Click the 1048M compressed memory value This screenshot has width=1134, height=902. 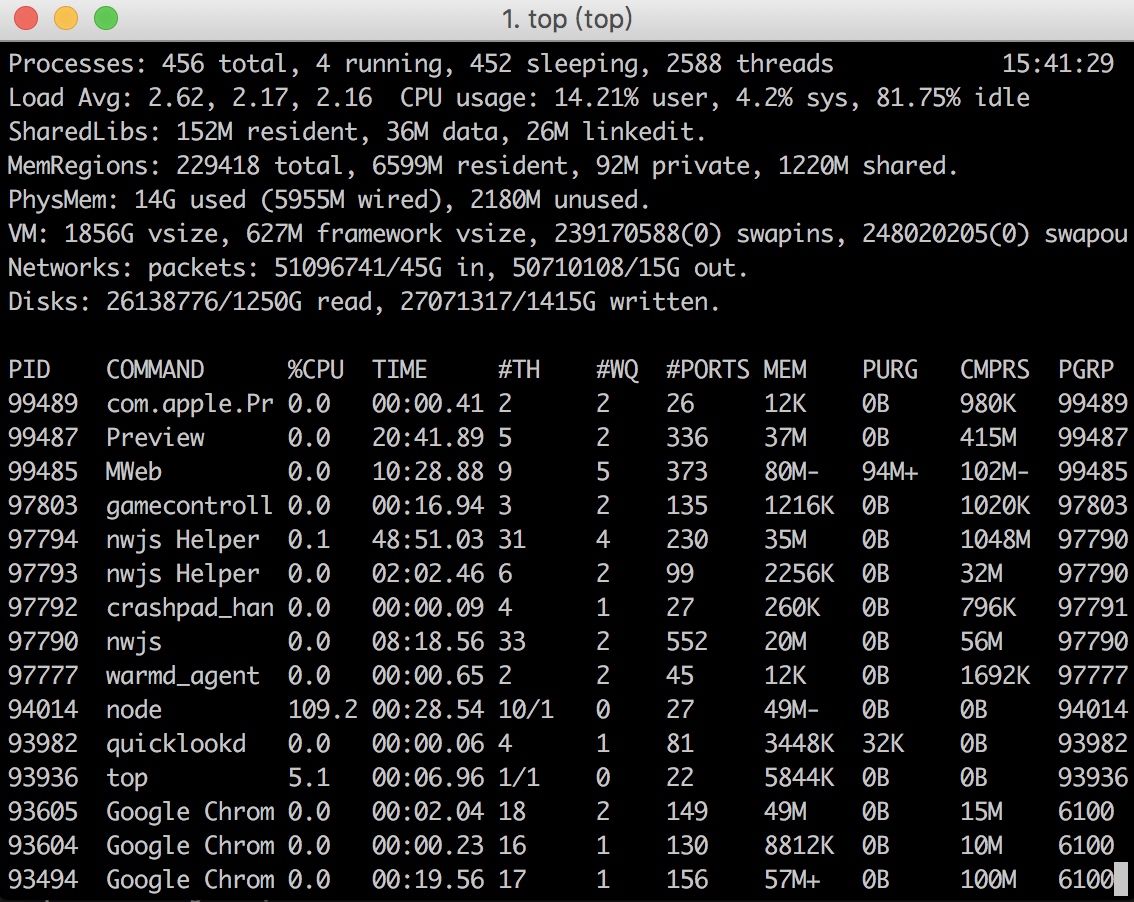[994, 540]
